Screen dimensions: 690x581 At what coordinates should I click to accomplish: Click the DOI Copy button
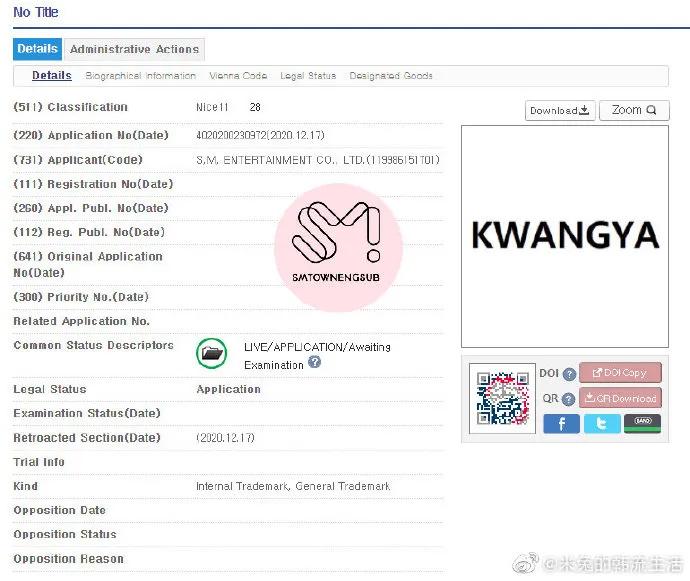[x=620, y=373]
